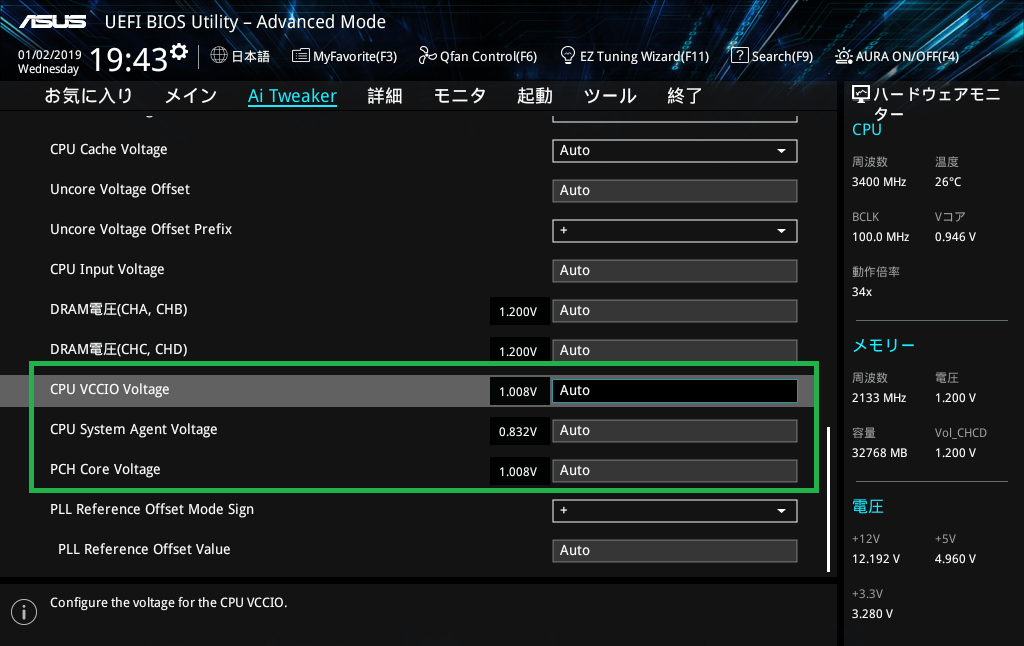Viewport: 1024px width, 646px height.
Task: Expand Uncore Voltage Offset Prefix dropdown
Action: click(675, 231)
